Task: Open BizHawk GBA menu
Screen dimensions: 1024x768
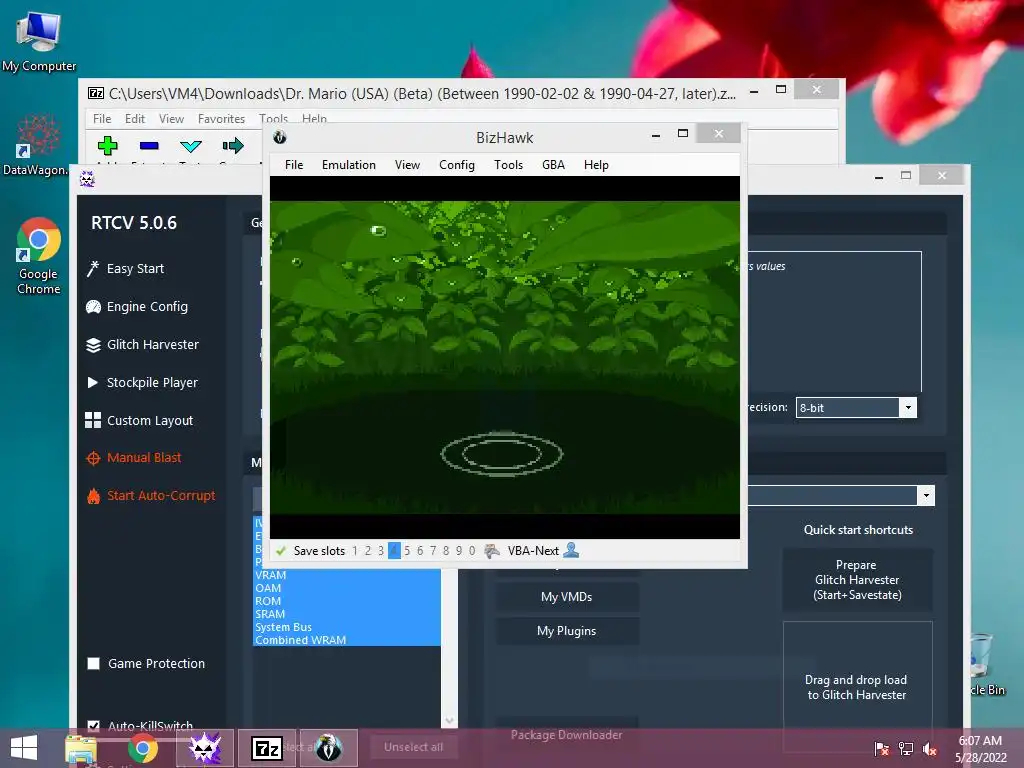Action: [553, 165]
